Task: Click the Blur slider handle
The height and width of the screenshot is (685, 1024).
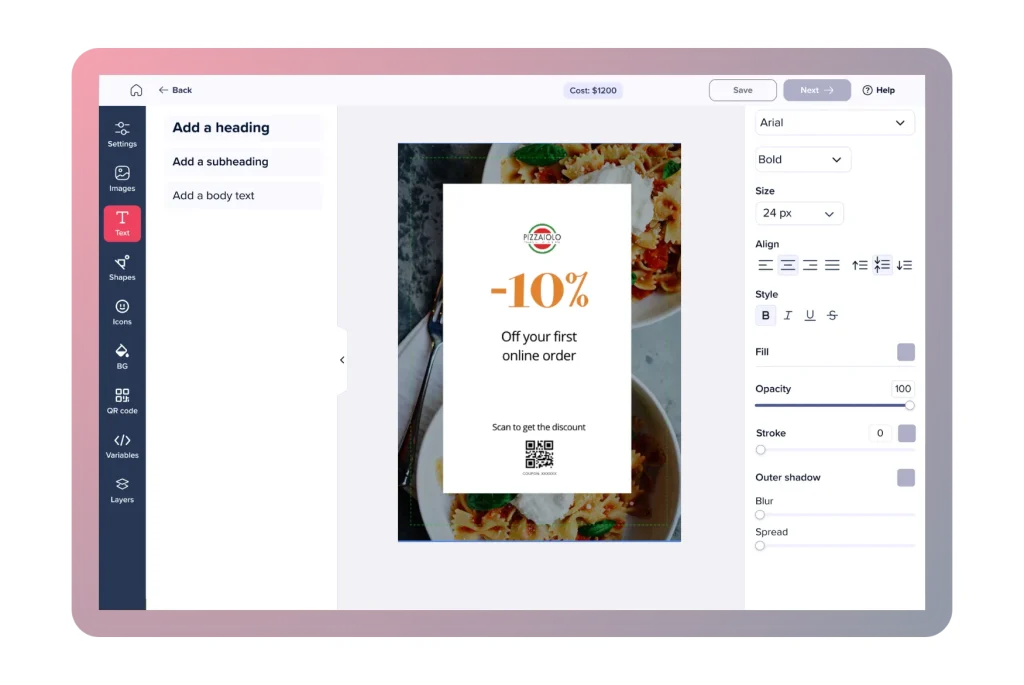Action: pyautogui.click(x=760, y=515)
